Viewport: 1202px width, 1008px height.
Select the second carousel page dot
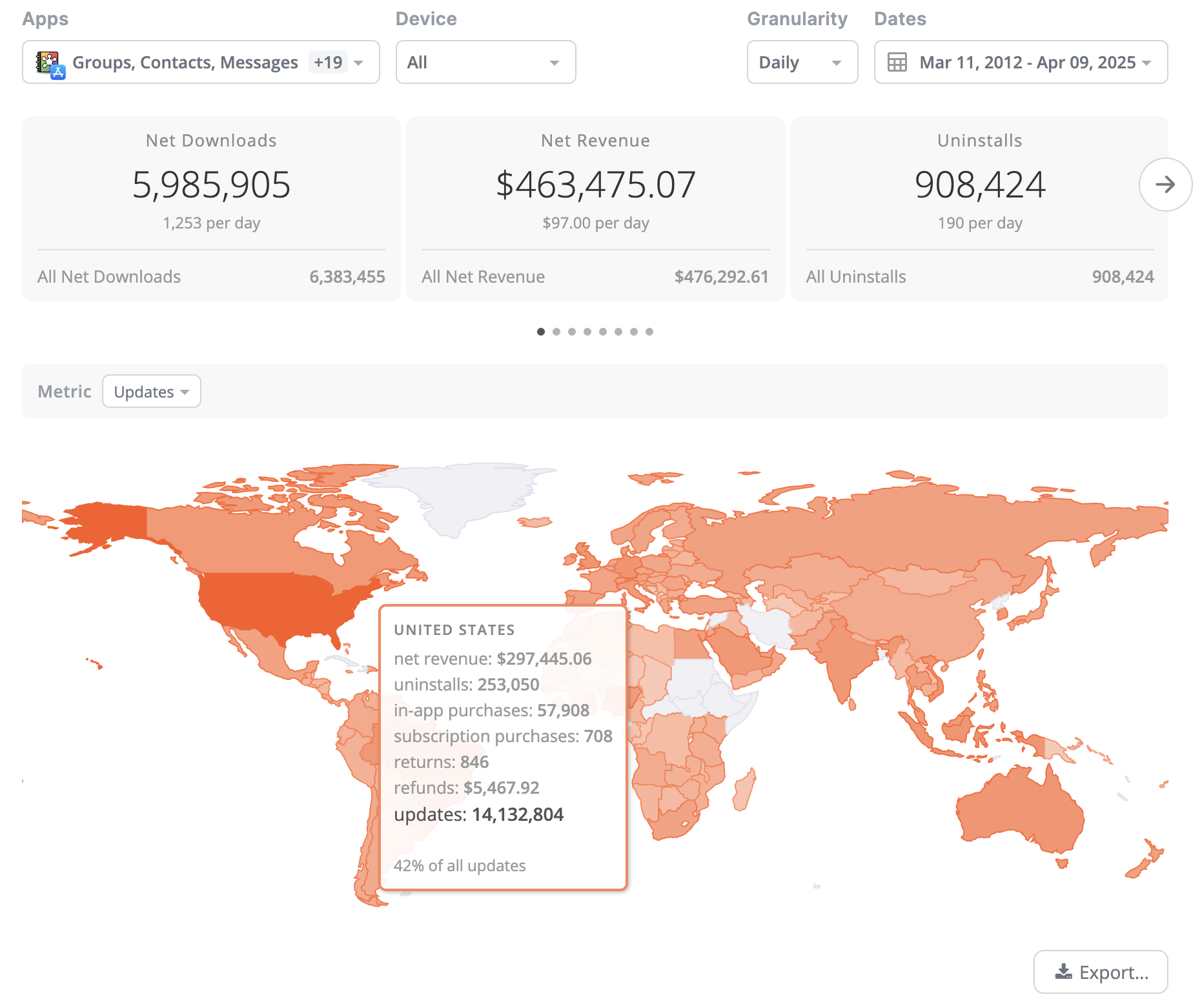tap(556, 332)
